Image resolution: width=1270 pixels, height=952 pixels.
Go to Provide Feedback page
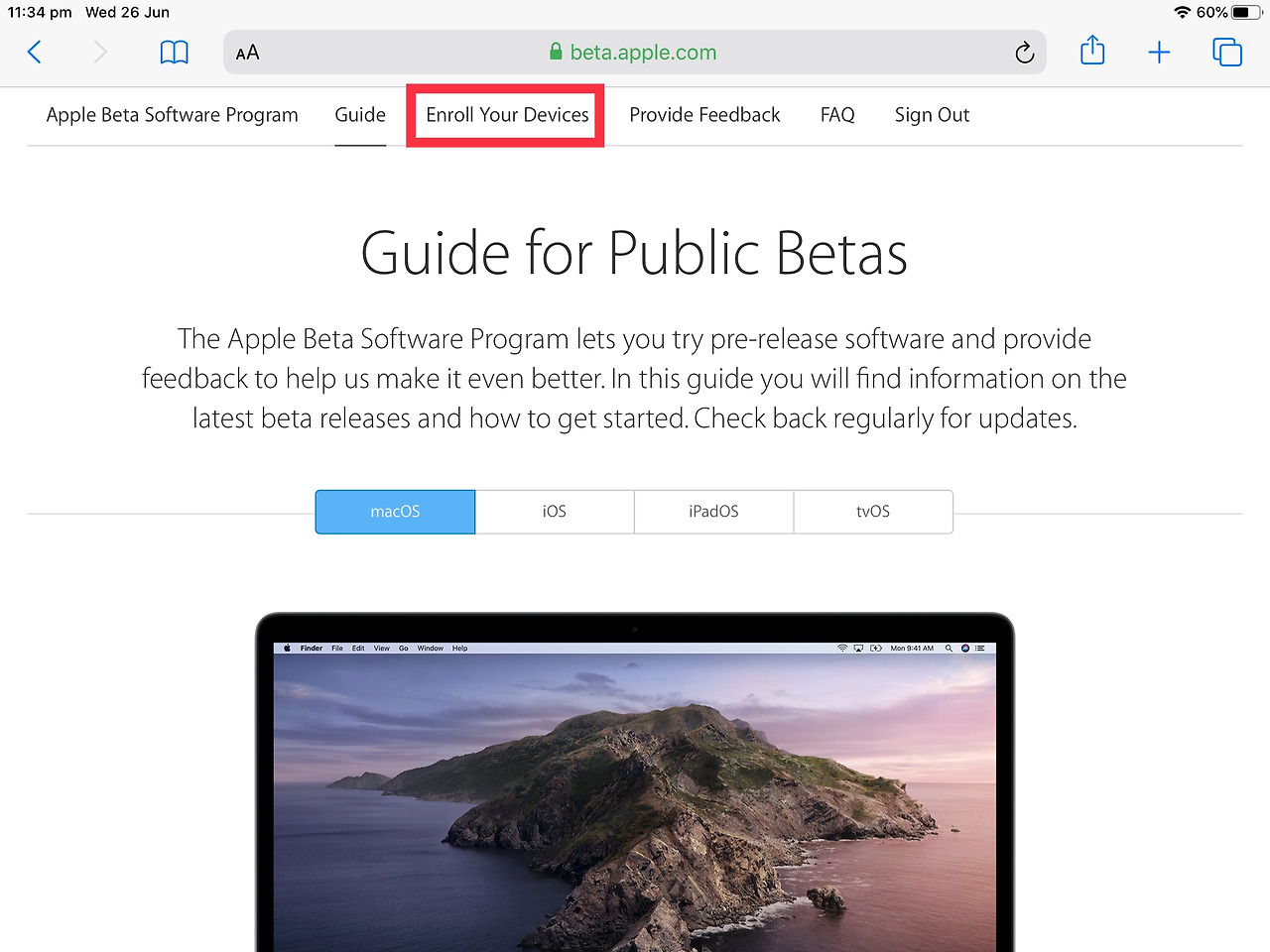point(704,115)
